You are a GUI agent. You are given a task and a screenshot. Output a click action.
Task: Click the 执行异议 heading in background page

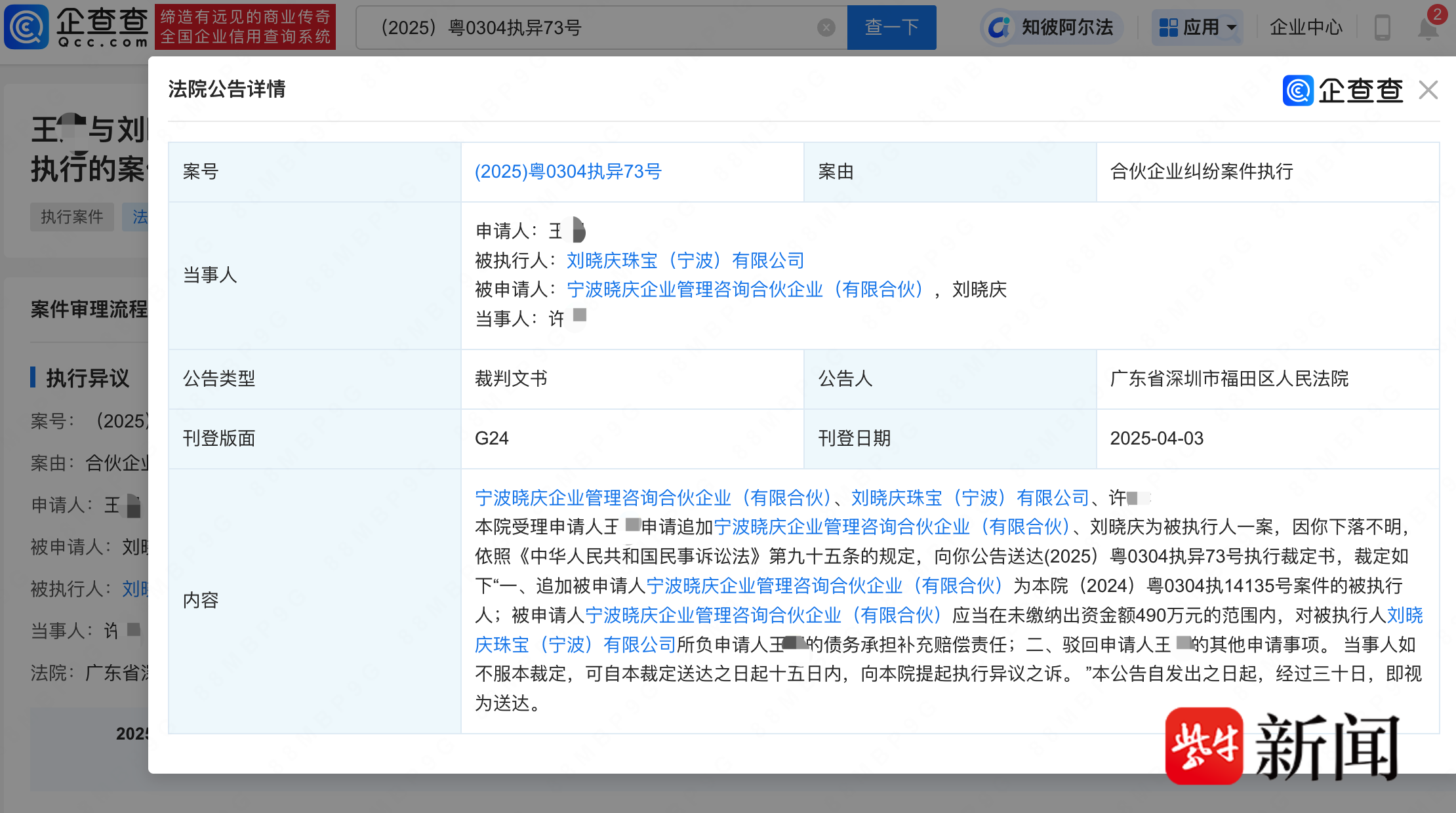(x=88, y=378)
